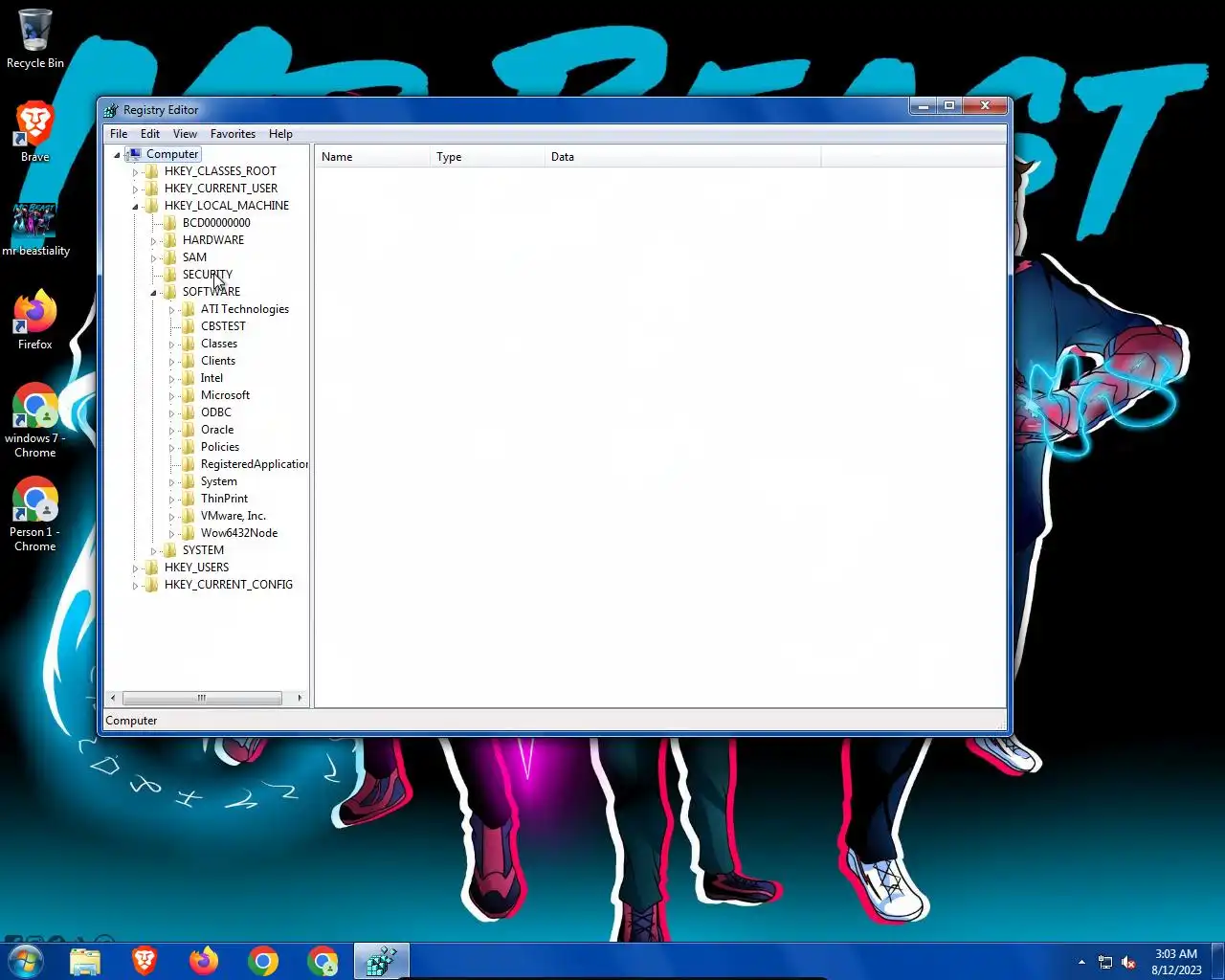Select the ThinPrint key

(x=224, y=499)
